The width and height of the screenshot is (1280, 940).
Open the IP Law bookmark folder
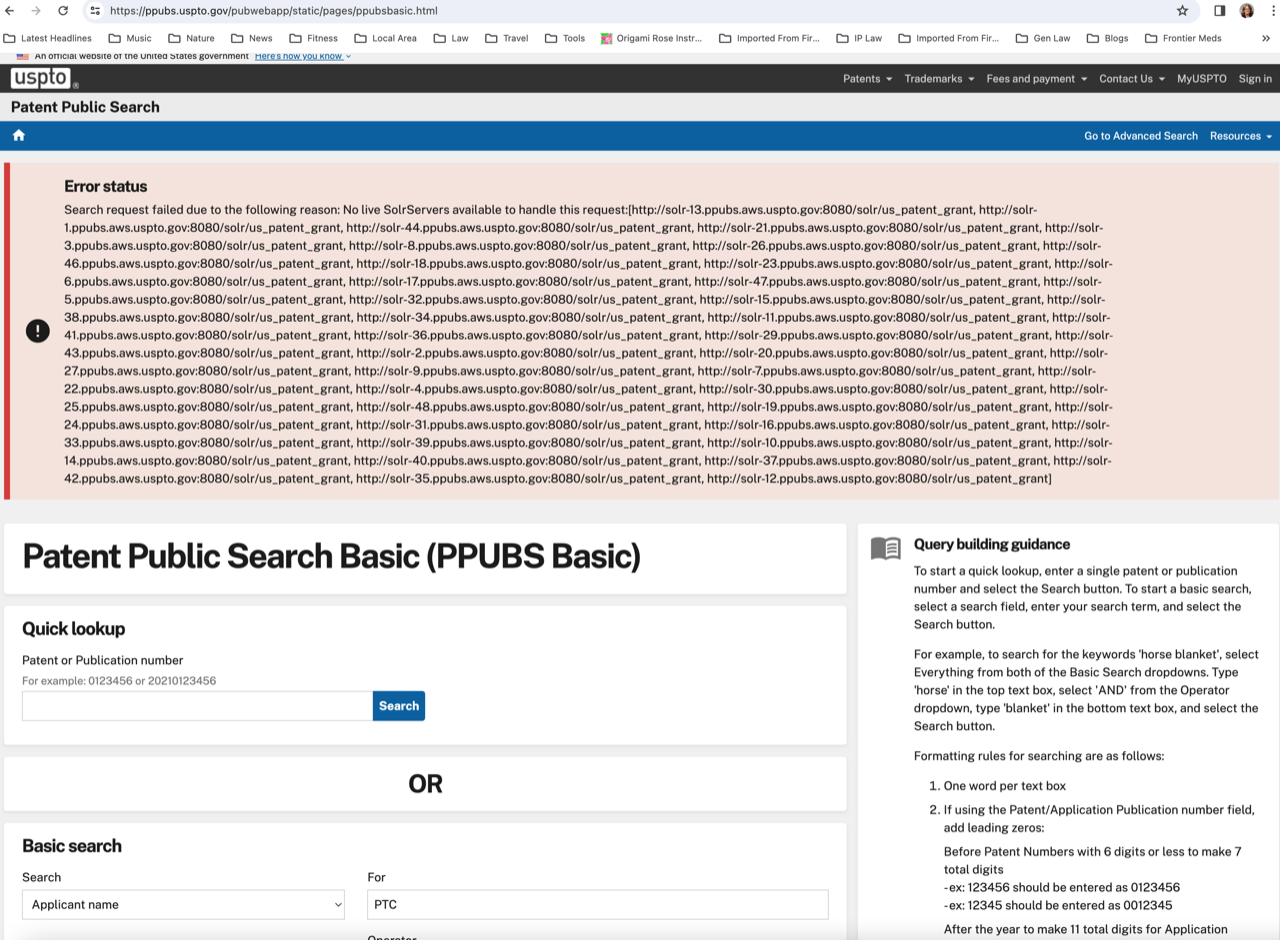pos(859,38)
